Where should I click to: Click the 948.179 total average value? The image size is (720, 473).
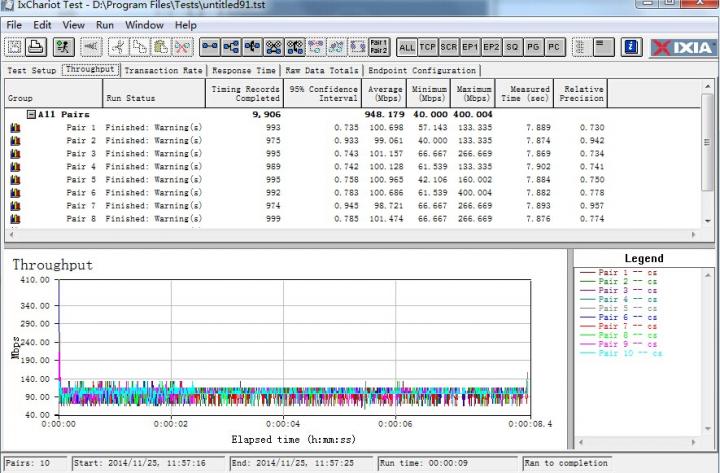(x=385, y=114)
